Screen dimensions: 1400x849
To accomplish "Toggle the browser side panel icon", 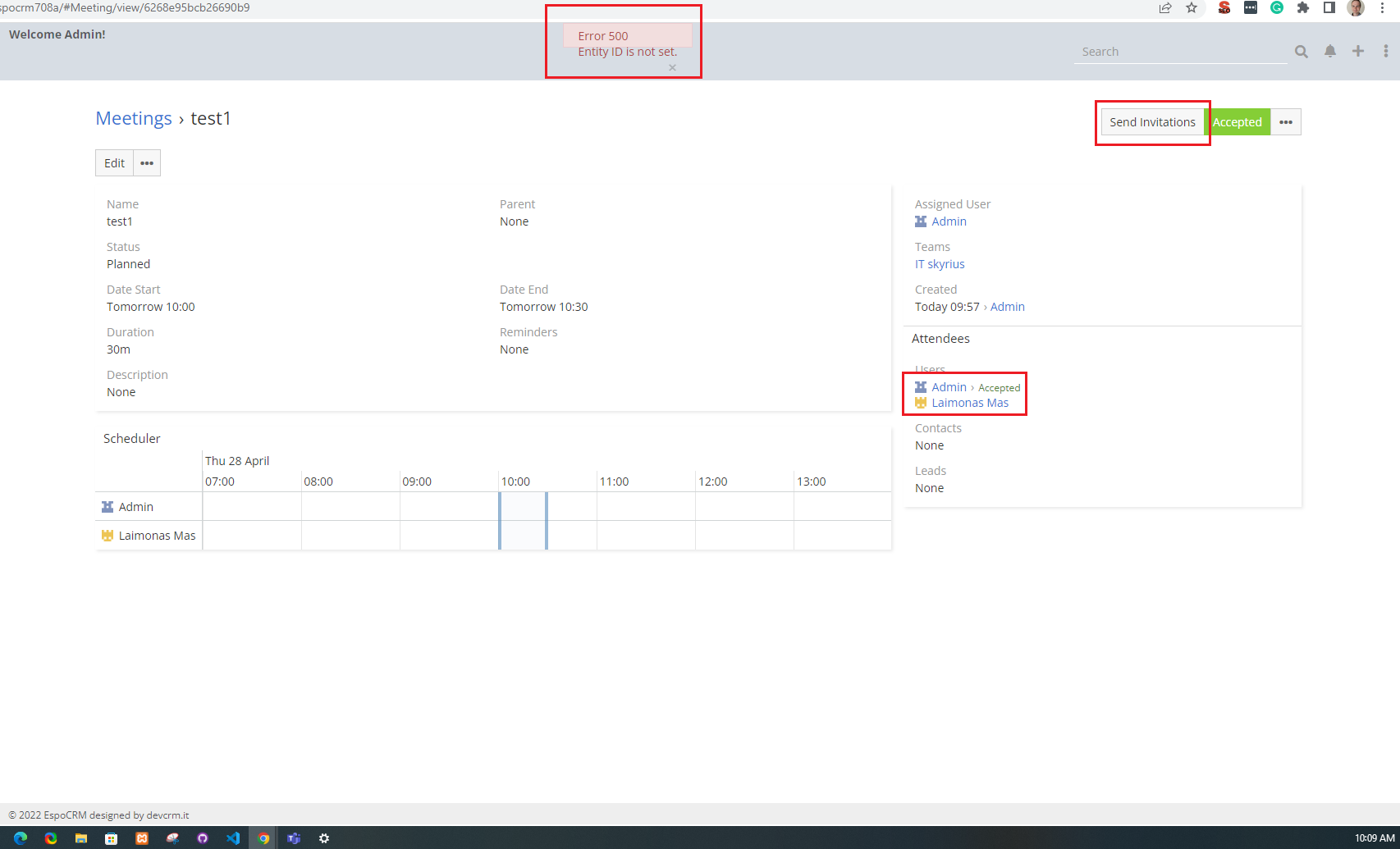I will (x=1329, y=7).
